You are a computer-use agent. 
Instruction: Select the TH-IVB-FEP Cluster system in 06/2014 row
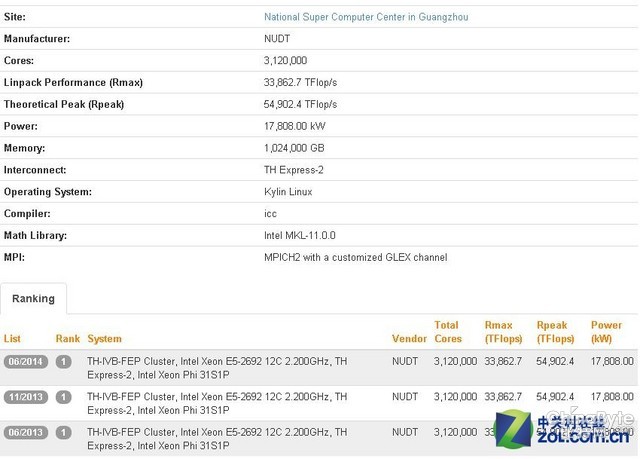[x=217, y=368]
